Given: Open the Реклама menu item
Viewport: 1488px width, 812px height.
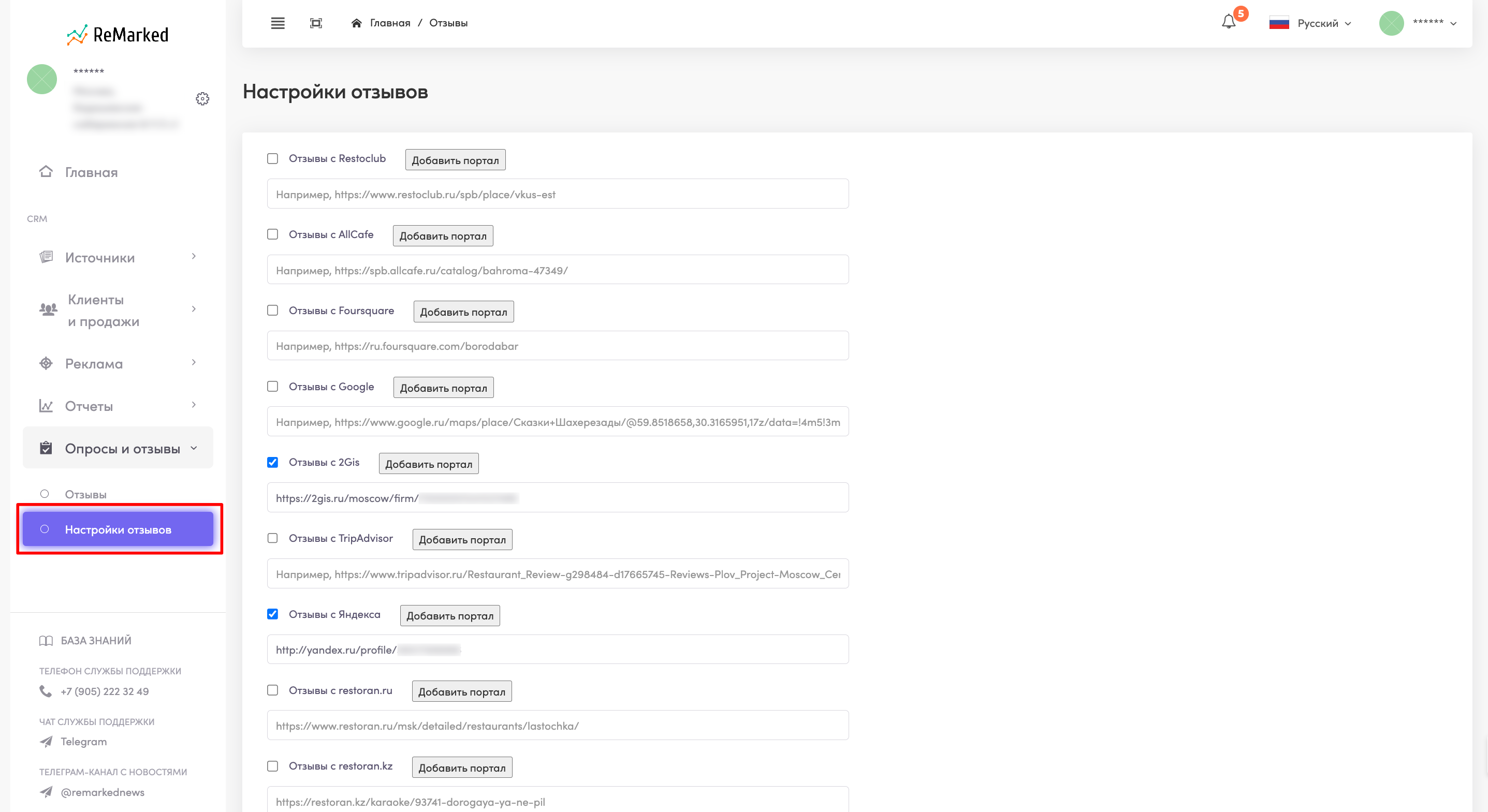Looking at the screenshot, I should [94, 364].
